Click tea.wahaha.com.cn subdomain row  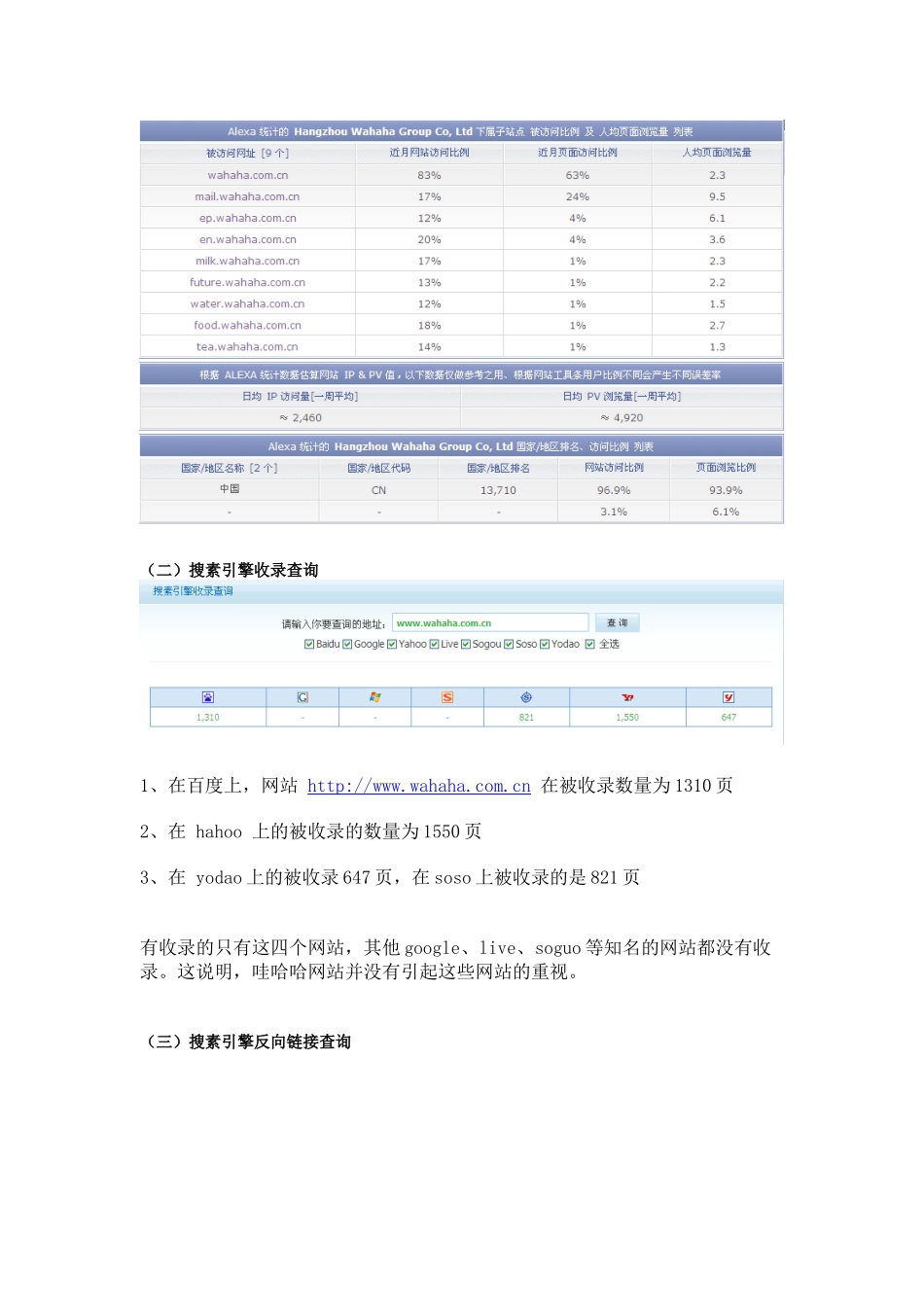(x=248, y=346)
